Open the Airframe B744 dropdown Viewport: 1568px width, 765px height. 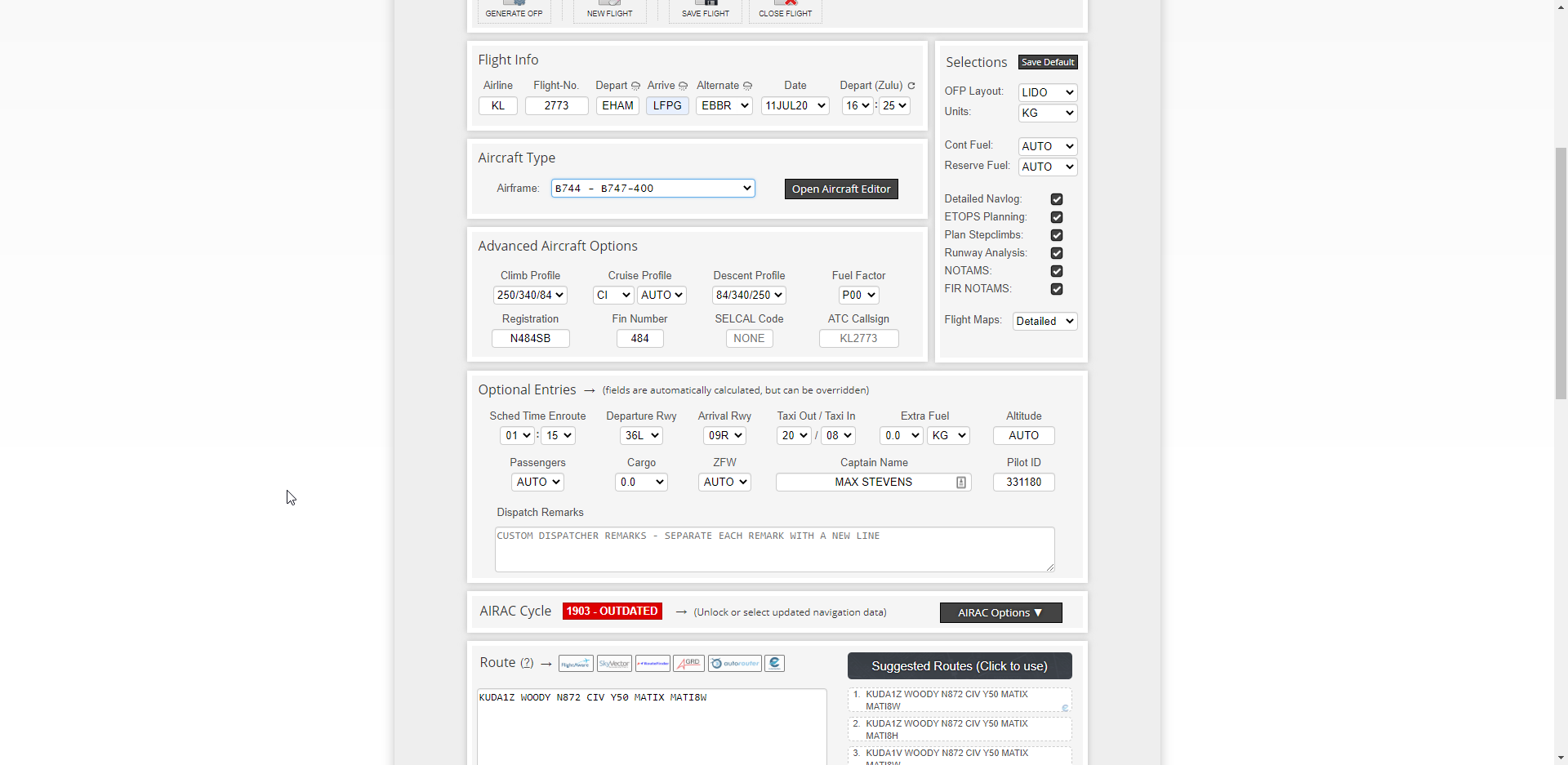[653, 189]
